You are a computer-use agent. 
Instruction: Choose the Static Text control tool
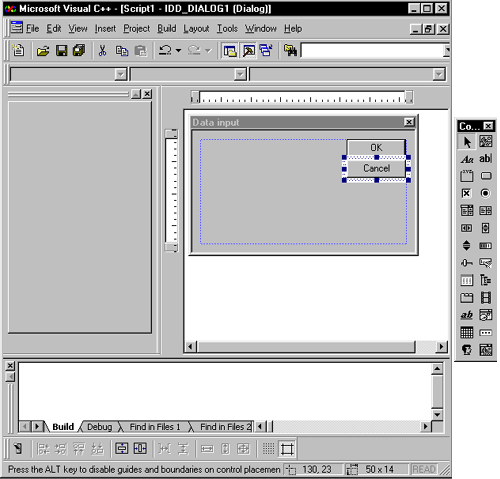(x=466, y=159)
